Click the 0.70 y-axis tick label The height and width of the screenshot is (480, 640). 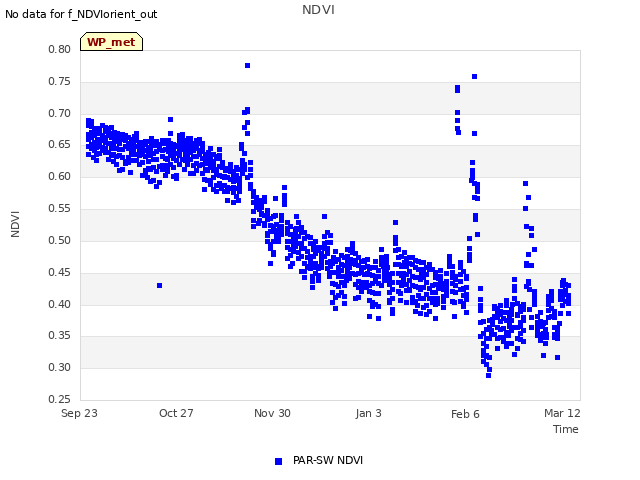coord(60,113)
